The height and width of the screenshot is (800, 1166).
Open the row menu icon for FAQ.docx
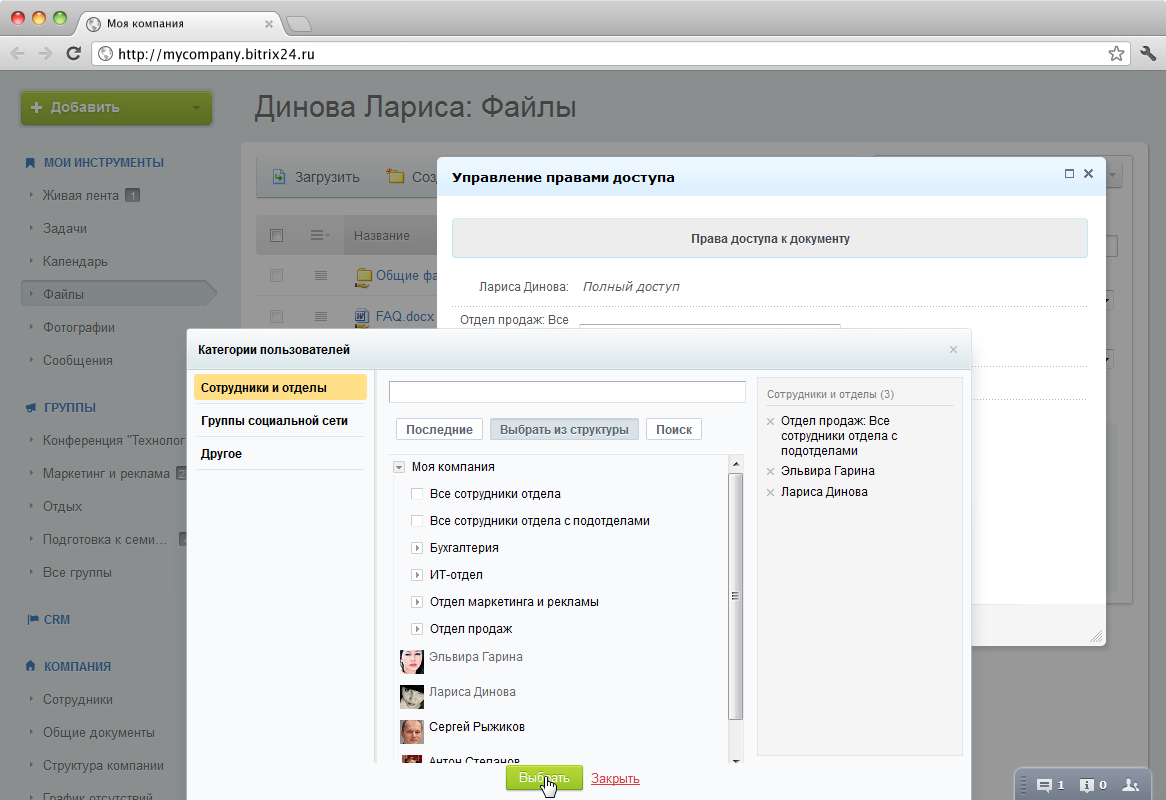coord(321,317)
